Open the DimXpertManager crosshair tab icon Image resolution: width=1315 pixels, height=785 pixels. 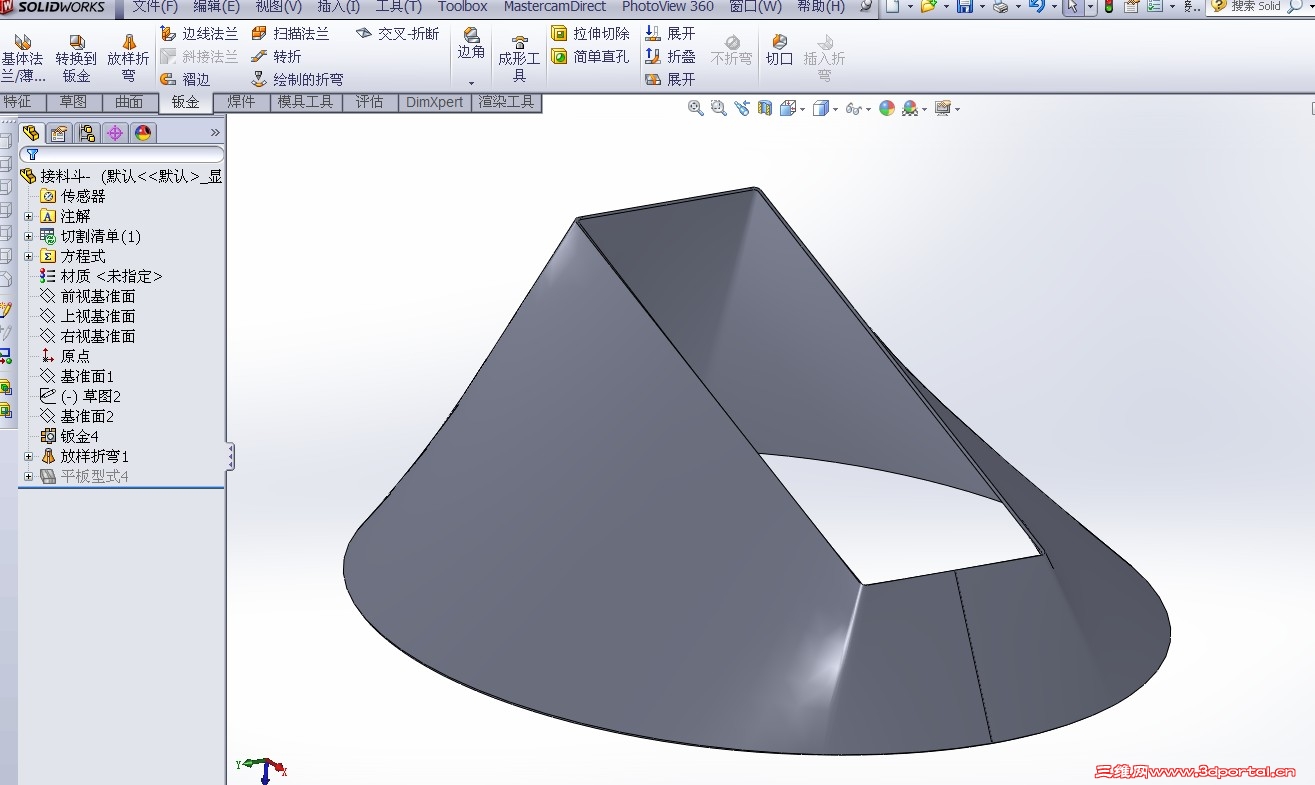(115, 133)
